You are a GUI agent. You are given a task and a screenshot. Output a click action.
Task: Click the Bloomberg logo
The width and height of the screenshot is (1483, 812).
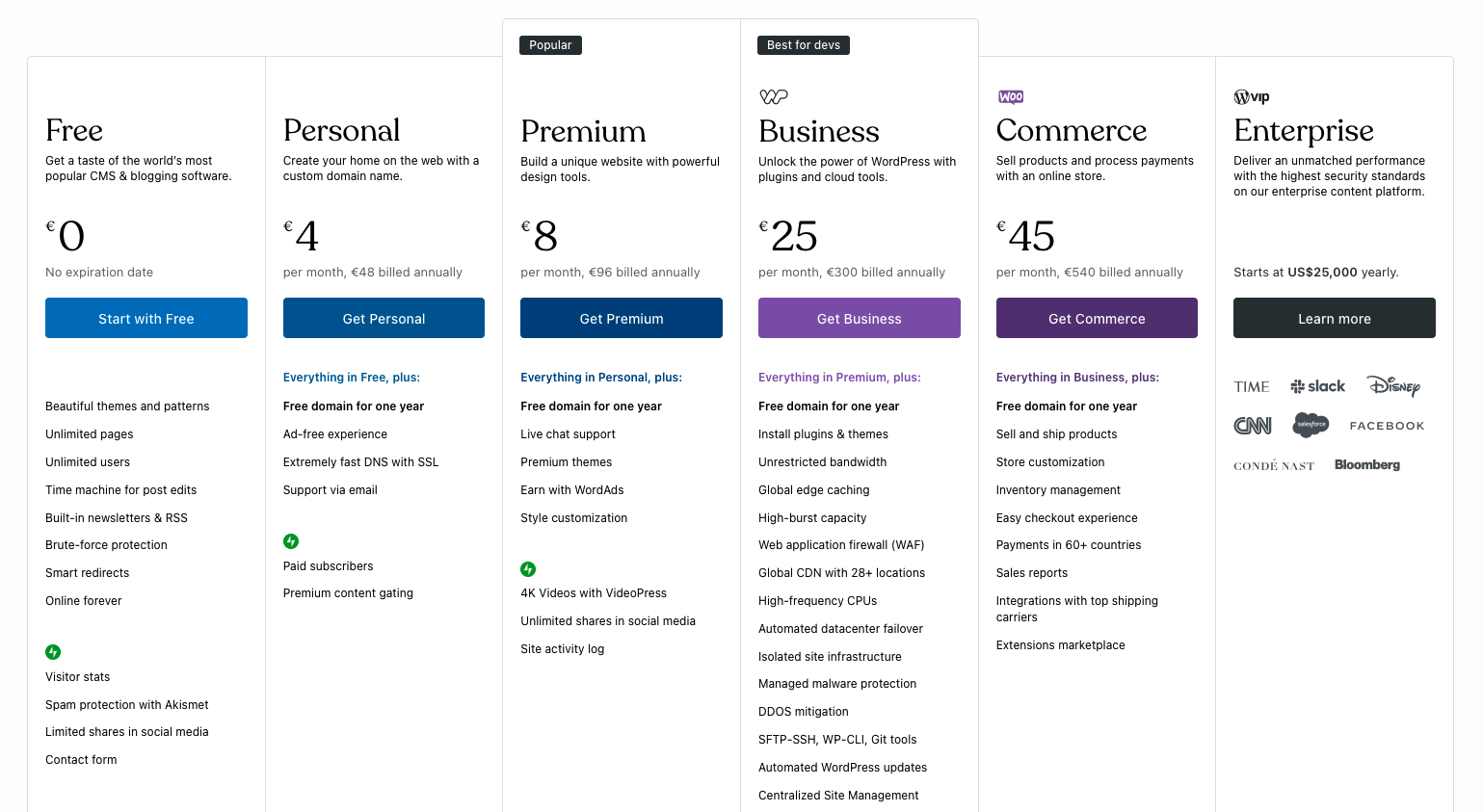tap(1366, 465)
